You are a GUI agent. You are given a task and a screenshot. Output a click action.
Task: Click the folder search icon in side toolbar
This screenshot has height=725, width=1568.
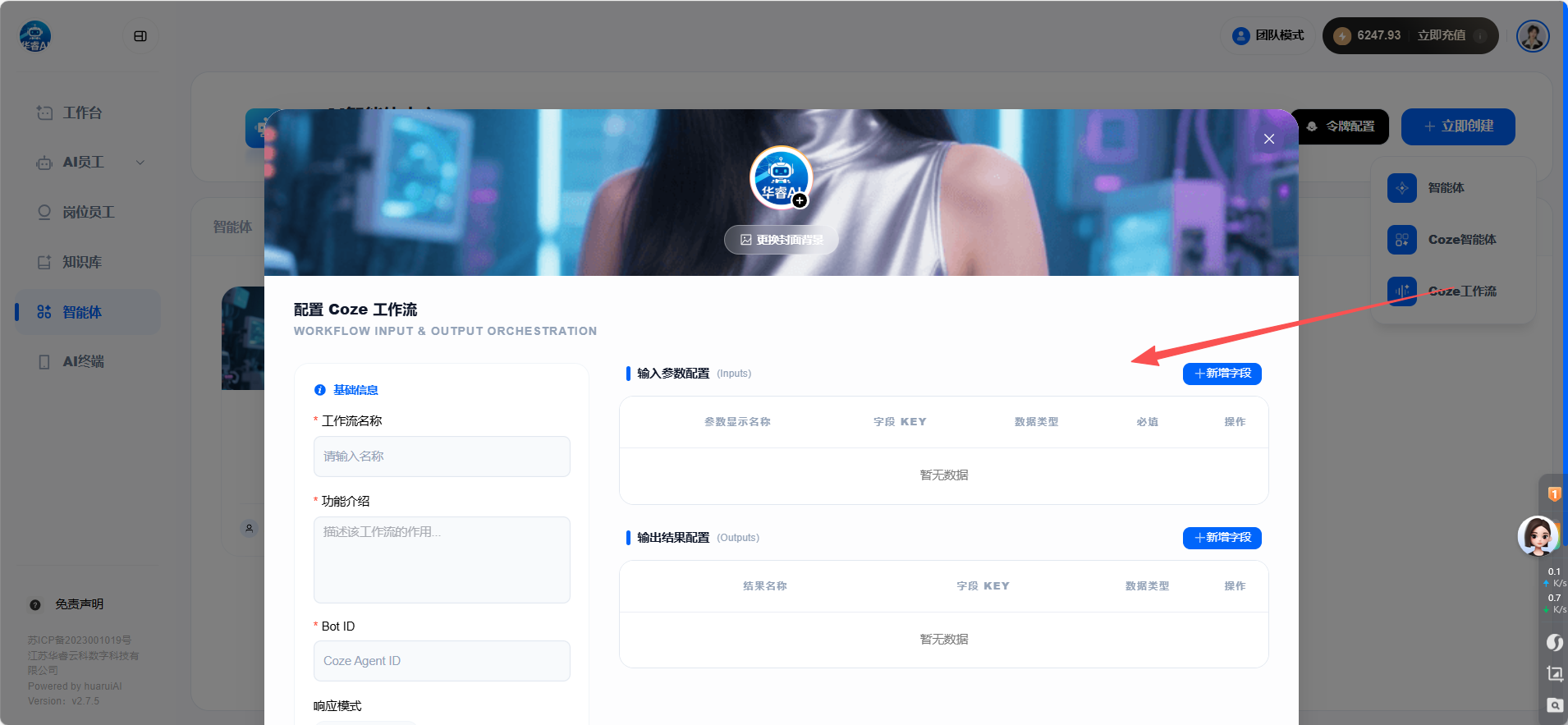pyautogui.click(x=1554, y=705)
